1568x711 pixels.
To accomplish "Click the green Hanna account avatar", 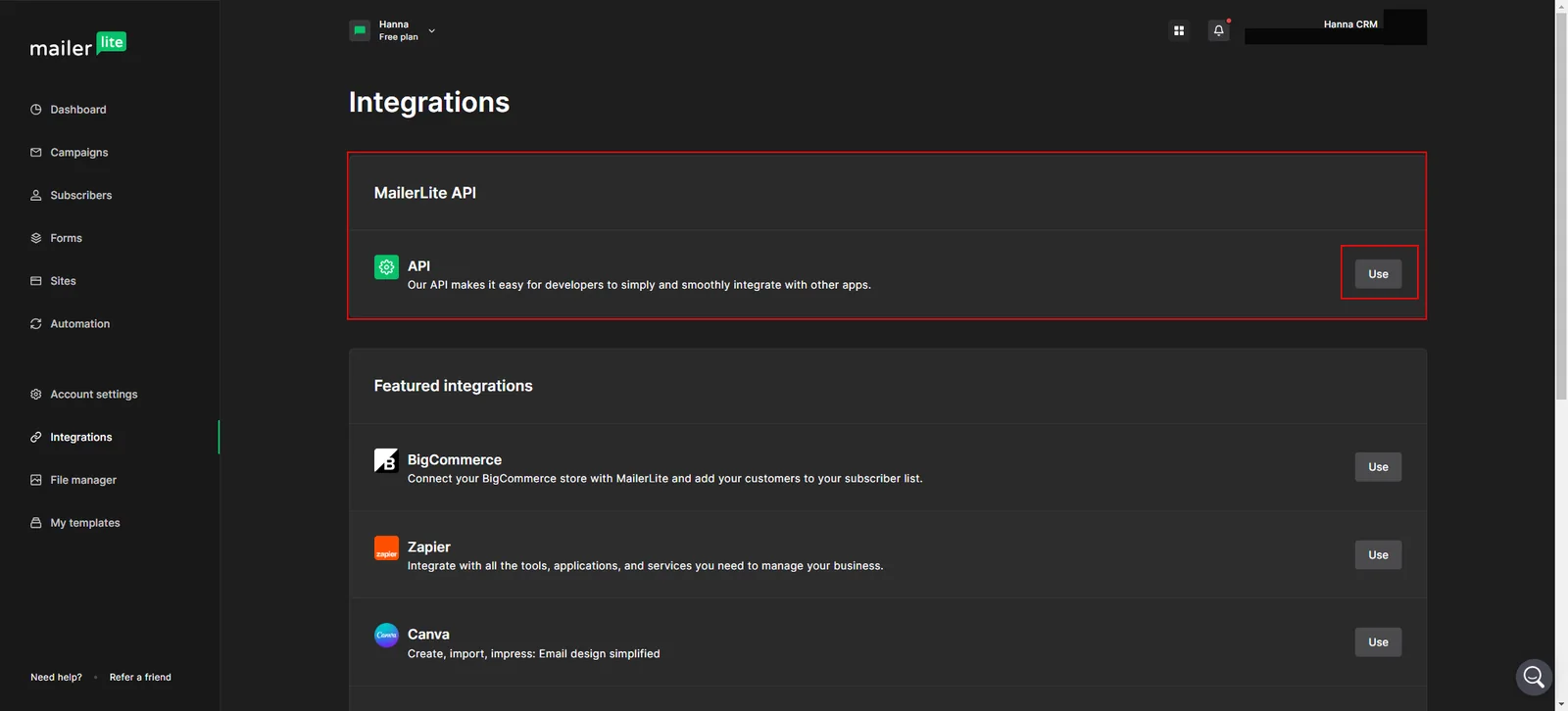I will point(360,30).
